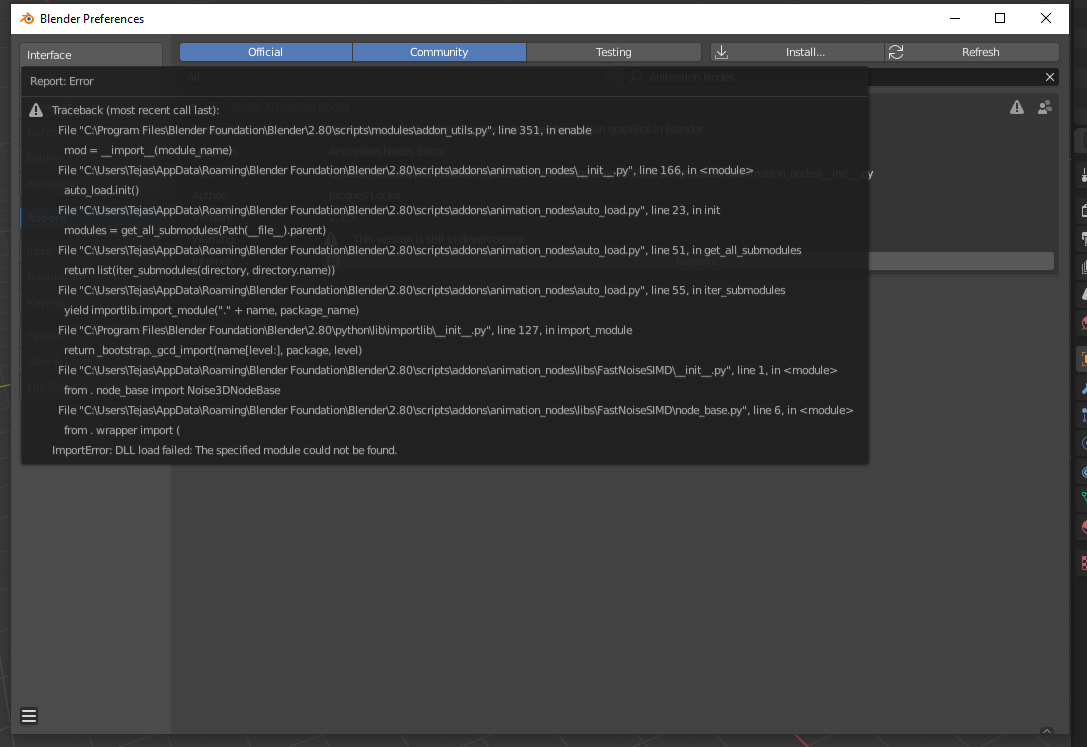Click the error indicator icon above the addon panel
This screenshot has height=747, width=1087.
click(1017, 106)
